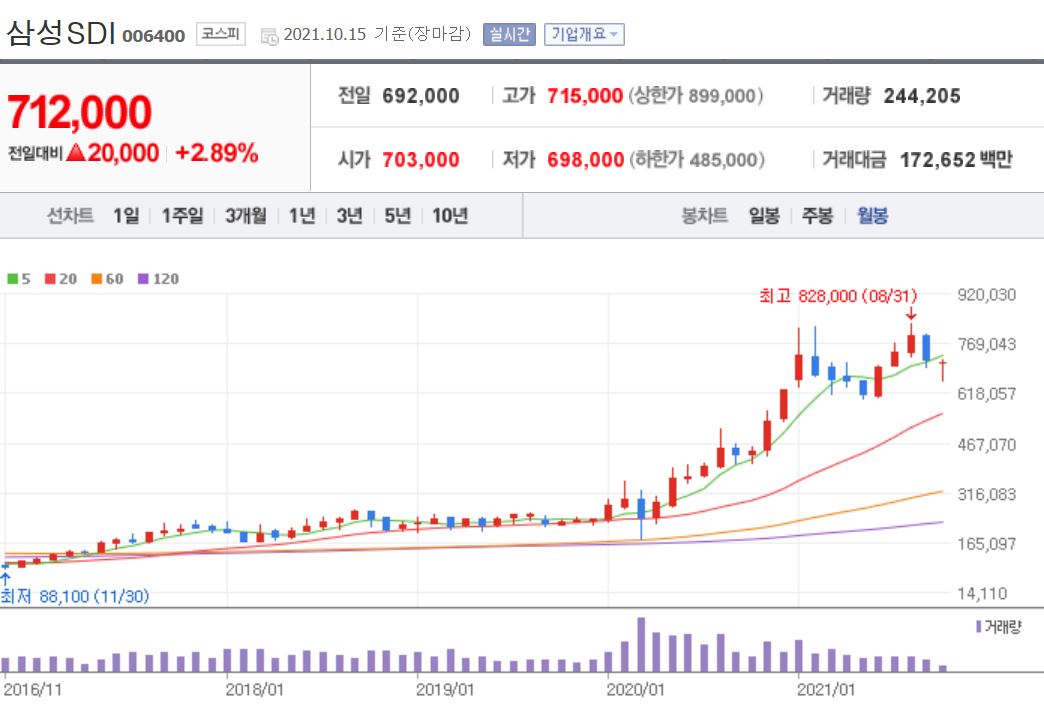This screenshot has height=710, width=1044.
Task: Open the 기업개요 dropdown
Action: pyautogui.click(x=584, y=34)
